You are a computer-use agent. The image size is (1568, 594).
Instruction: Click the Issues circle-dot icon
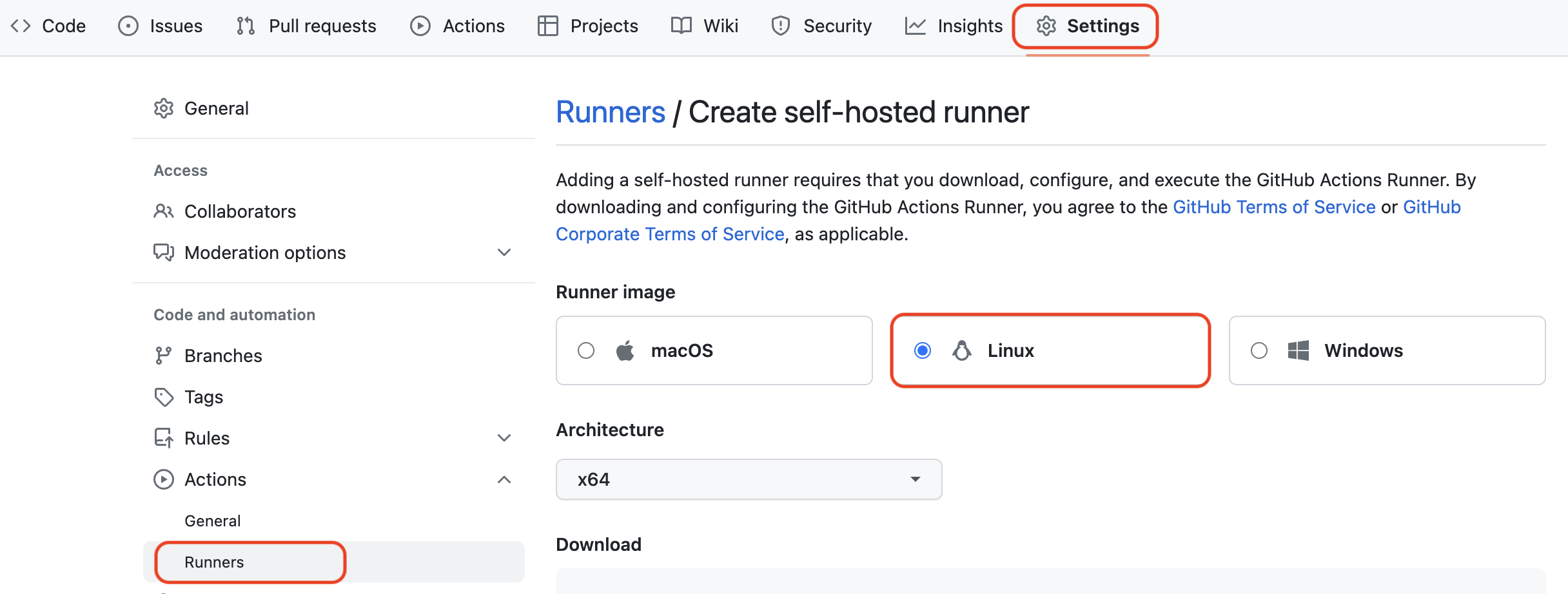(128, 26)
